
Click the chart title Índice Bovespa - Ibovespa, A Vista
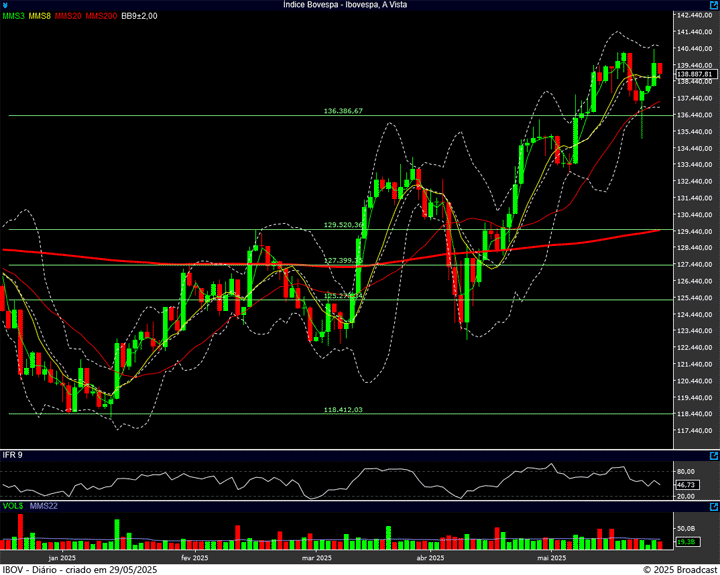345,5
